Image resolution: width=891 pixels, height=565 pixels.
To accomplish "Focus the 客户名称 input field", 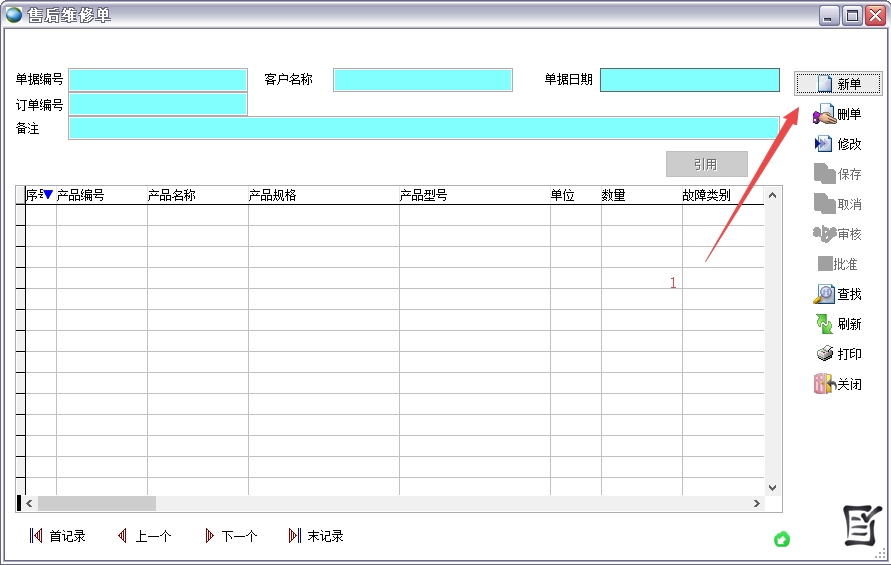I will 422,80.
